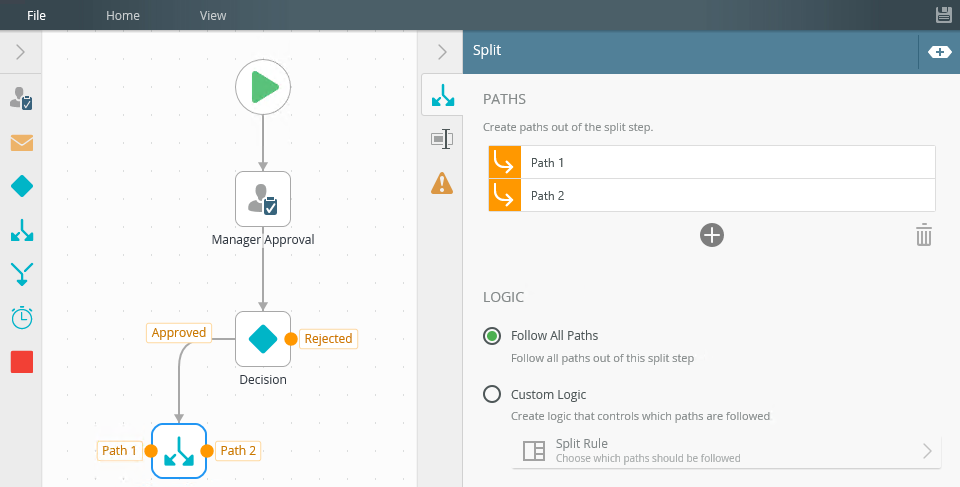Open the Split Rule chevron
Screen dimensions: 960x487
point(927,451)
